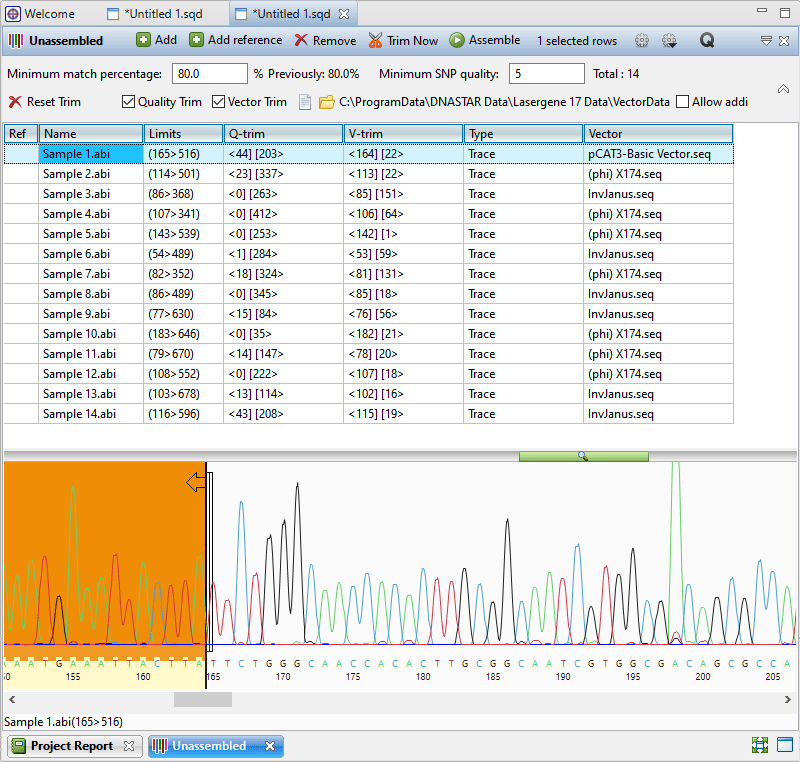Click the scrollbar left arrow
Screen dimensions: 800x762
click(x=12, y=699)
